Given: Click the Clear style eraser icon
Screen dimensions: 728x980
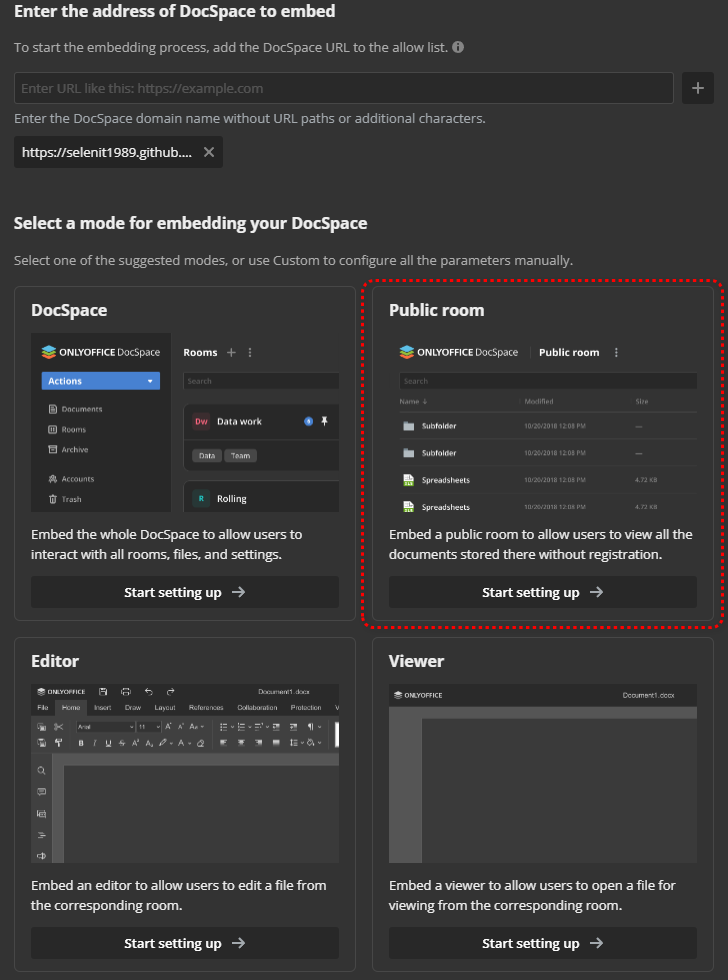Looking at the screenshot, I should point(200,743).
